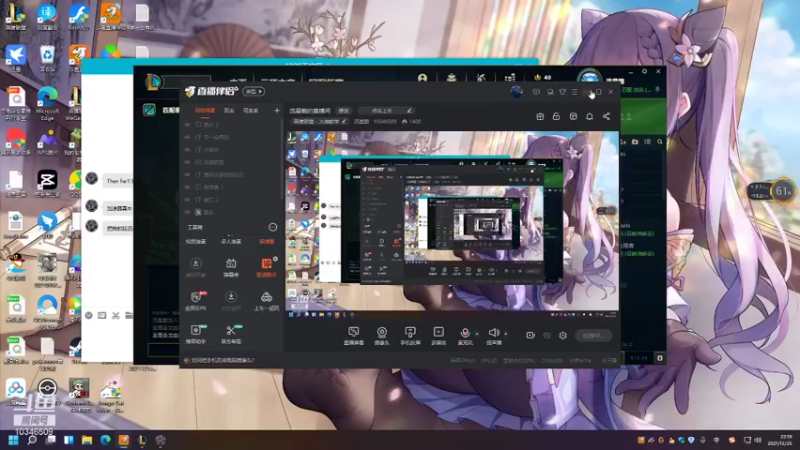
Task: Share the live room via the share icon
Action: click(606, 116)
